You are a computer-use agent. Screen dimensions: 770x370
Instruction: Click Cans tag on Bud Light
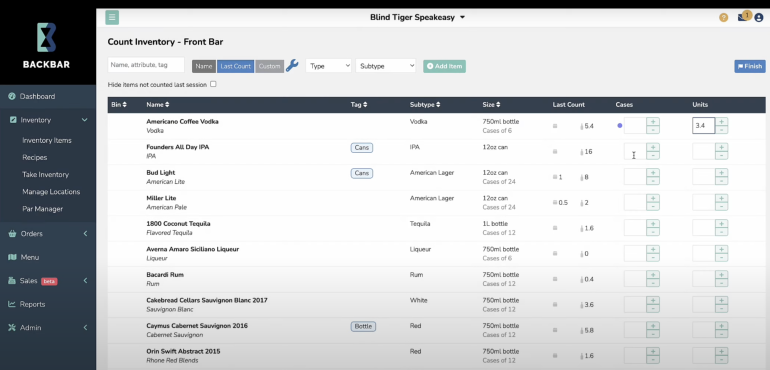click(361, 173)
